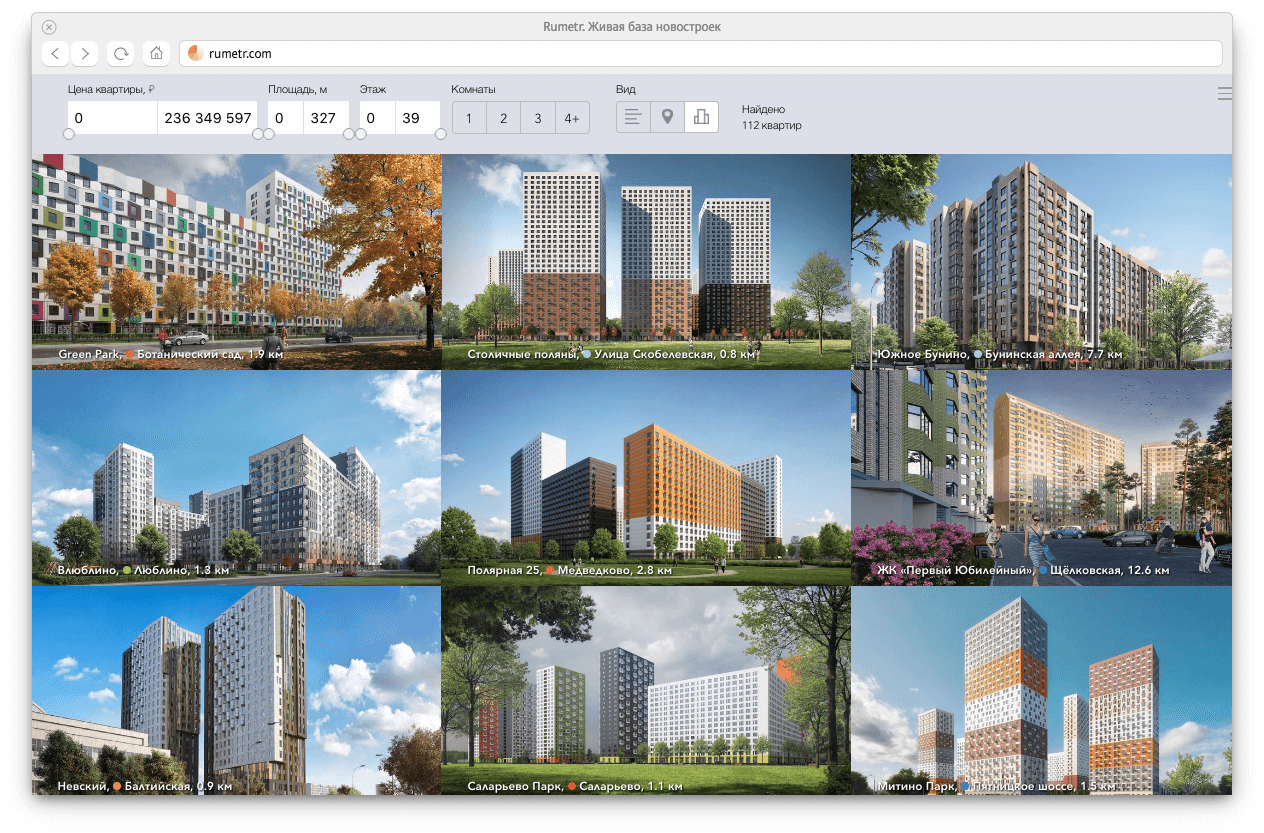Click the maximum price slider handle
The width and height of the screenshot is (1264, 833).
(x=258, y=134)
